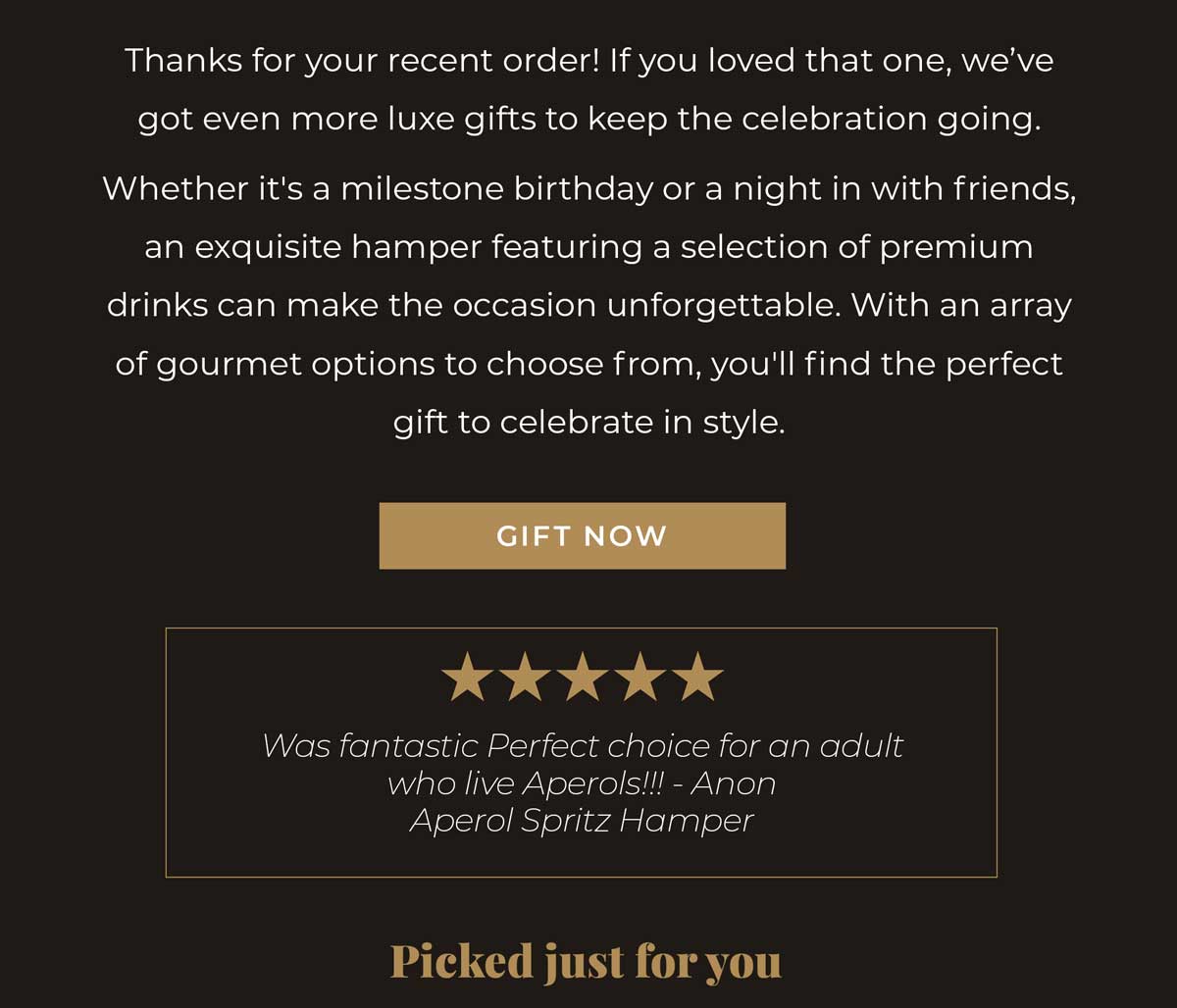Click the word 'premium' in the paragraph
1177x1008 pixels.
click(955, 248)
